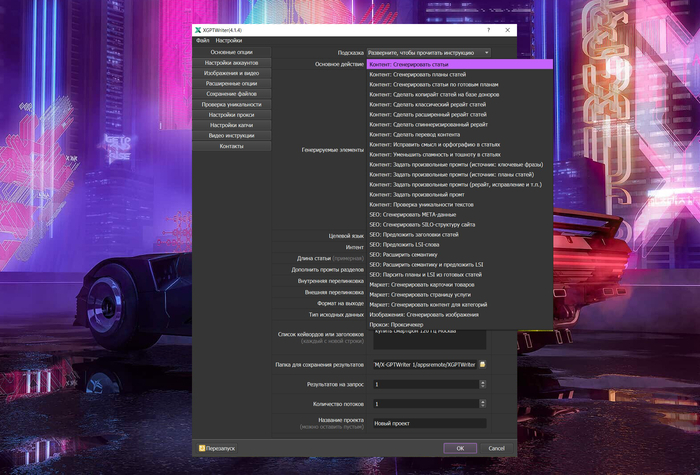Select 'Контент: Сгенерировать статьи' option
Screen dimensions: 700x475
pyautogui.click(x=460, y=64)
